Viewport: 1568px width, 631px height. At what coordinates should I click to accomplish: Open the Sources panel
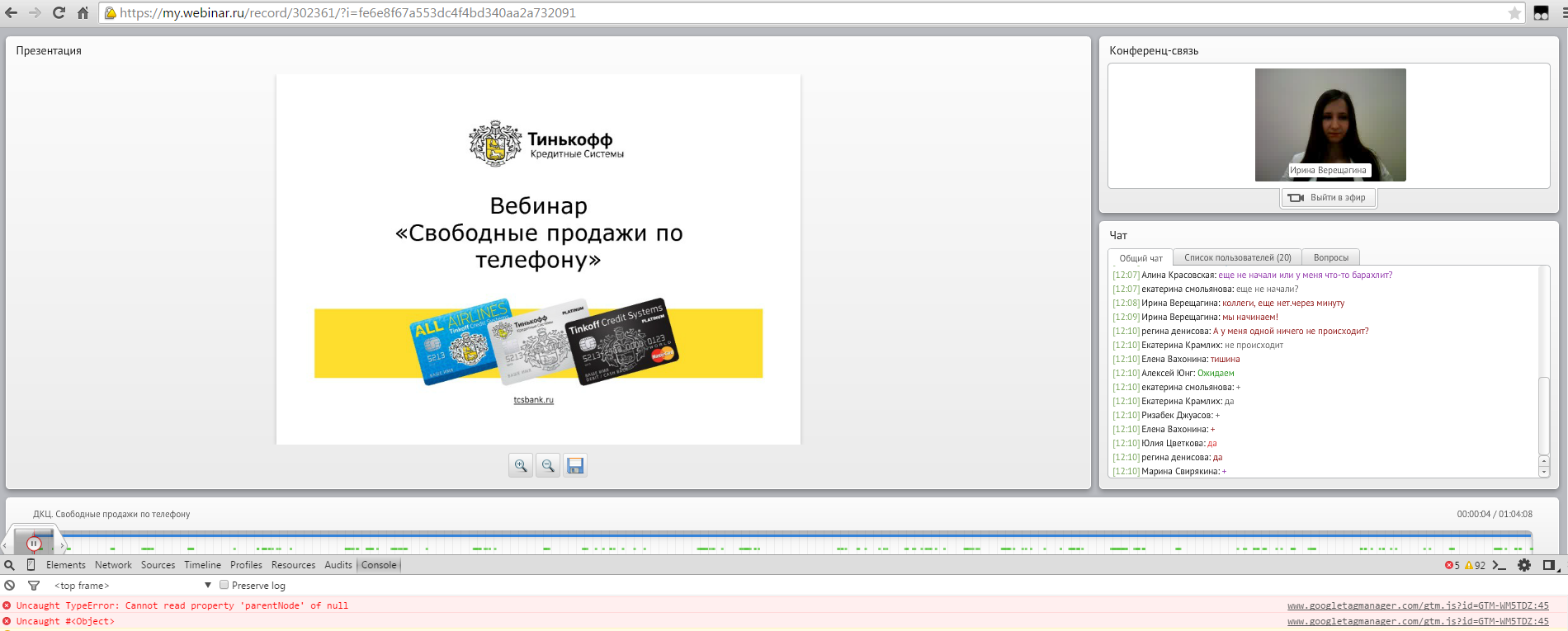pos(158,565)
